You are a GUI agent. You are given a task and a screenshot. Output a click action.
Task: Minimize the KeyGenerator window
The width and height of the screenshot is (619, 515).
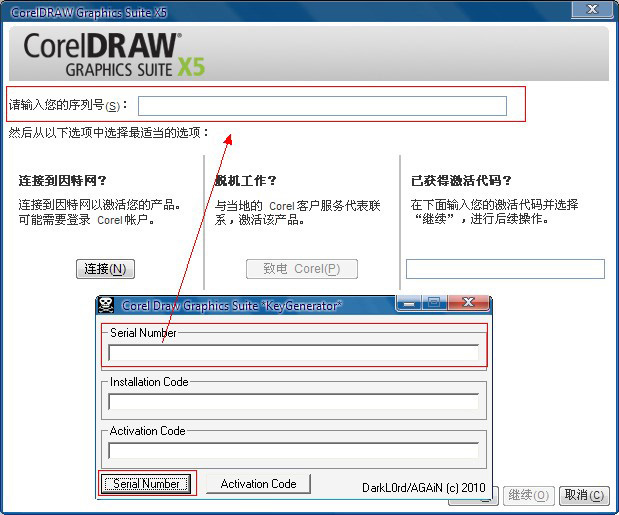point(409,303)
